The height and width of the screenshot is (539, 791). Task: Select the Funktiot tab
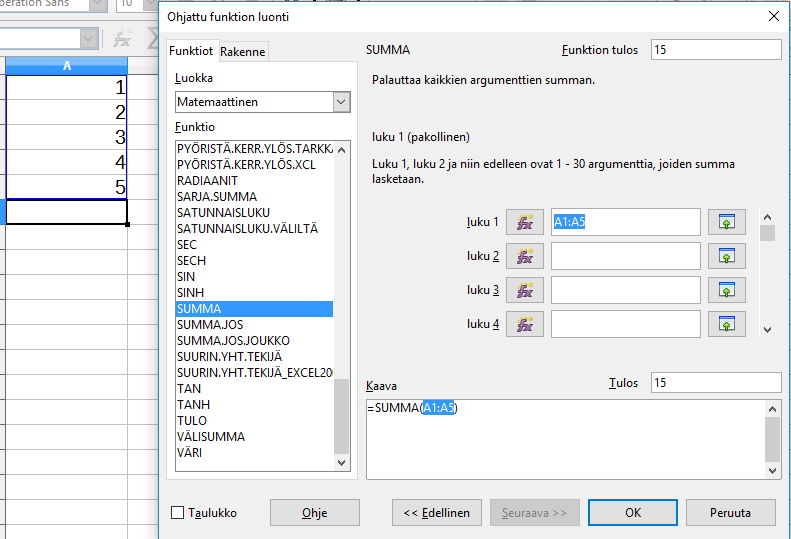(x=191, y=51)
